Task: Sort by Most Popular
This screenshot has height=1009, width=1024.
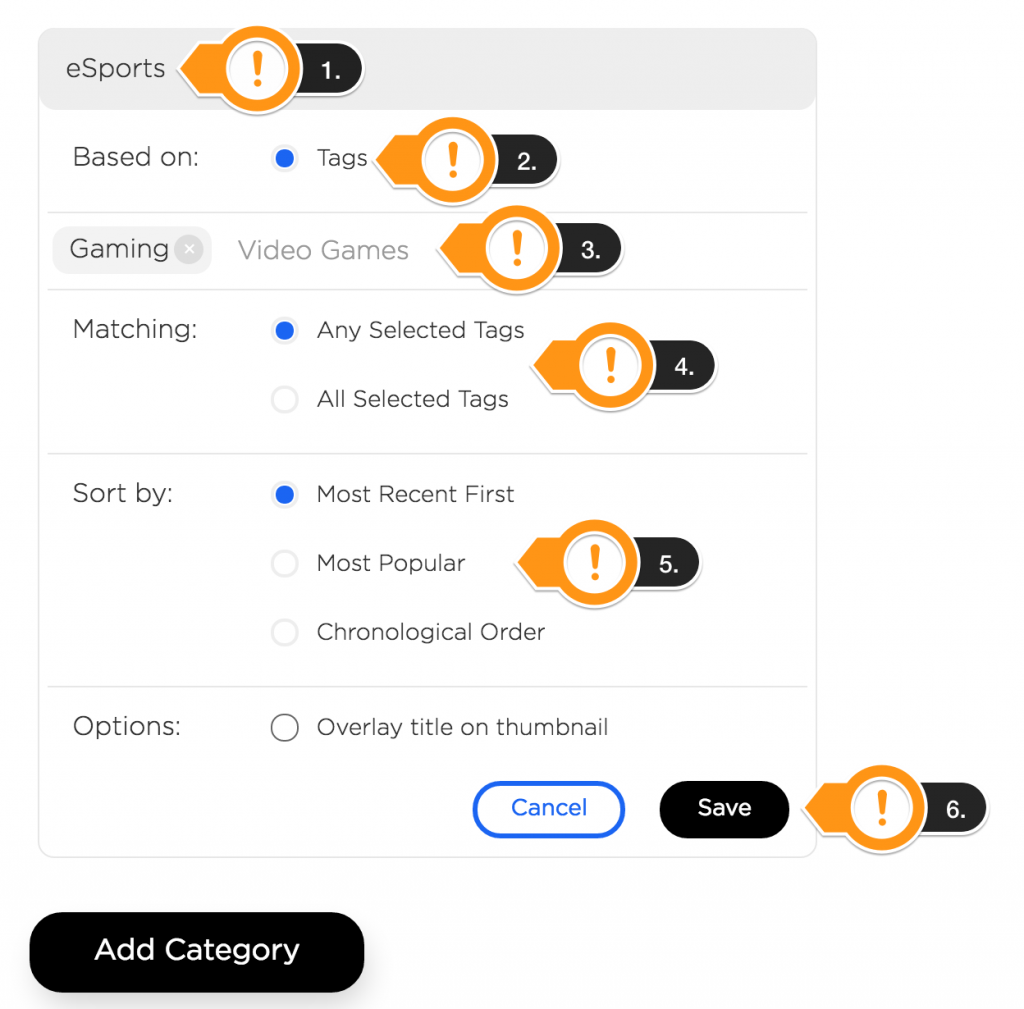Action: [285, 564]
